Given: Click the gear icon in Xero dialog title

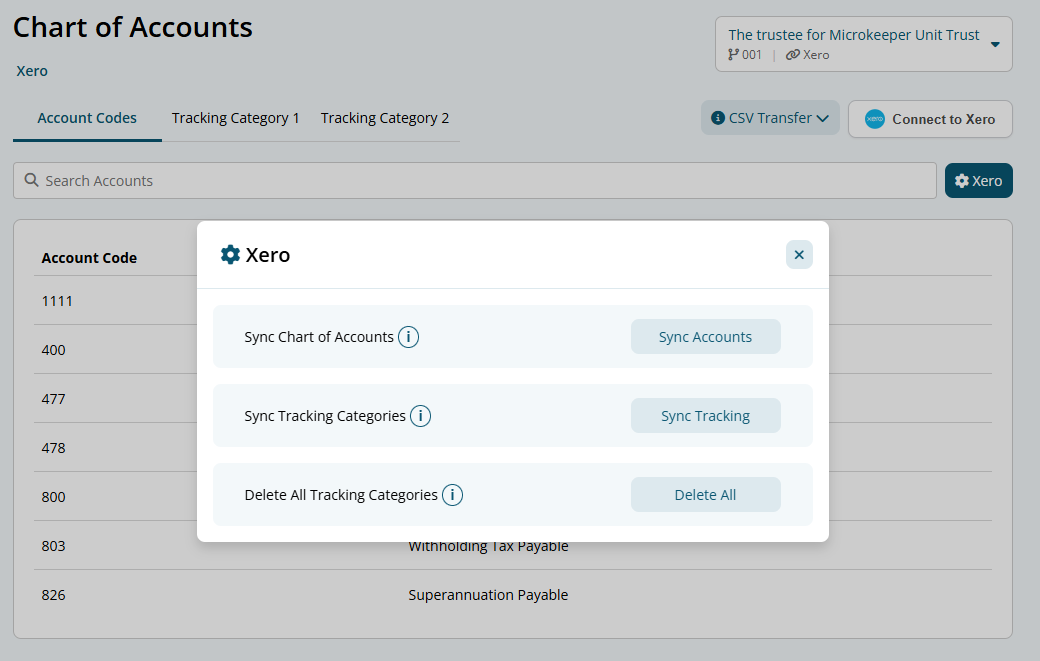Looking at the screenshot, I should point(230,255).
